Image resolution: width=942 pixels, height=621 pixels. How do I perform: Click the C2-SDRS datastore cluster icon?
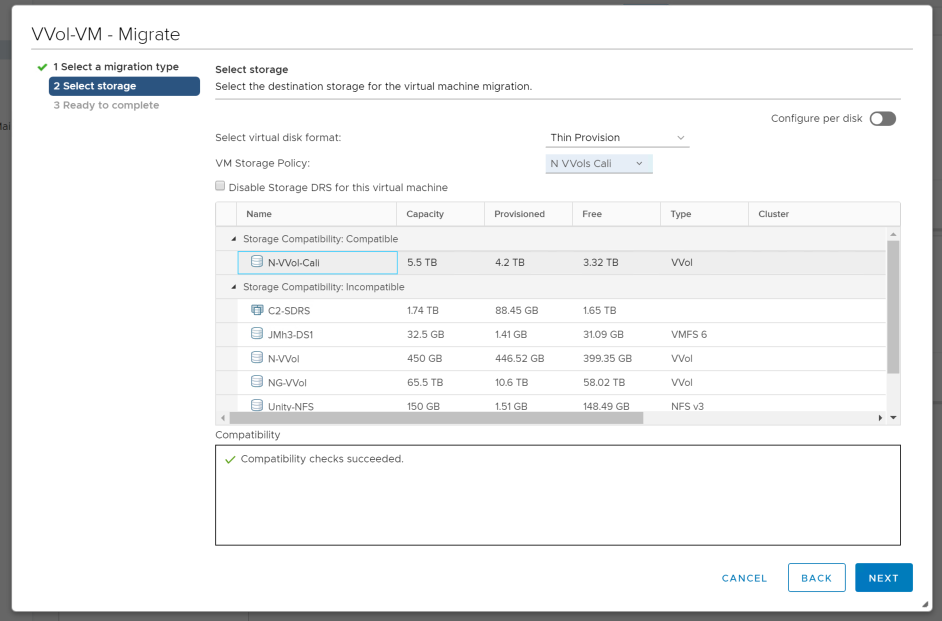(x=257, y=311)
